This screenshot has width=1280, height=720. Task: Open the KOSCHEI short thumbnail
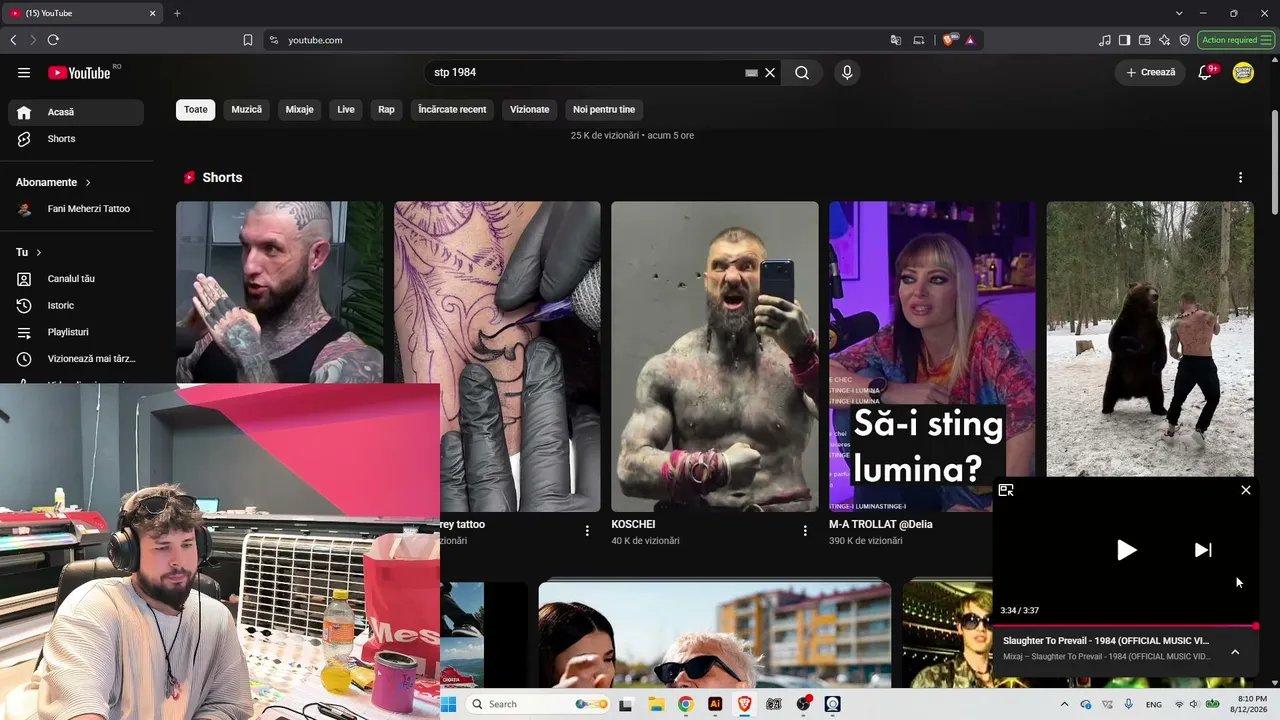coord(715,357)
